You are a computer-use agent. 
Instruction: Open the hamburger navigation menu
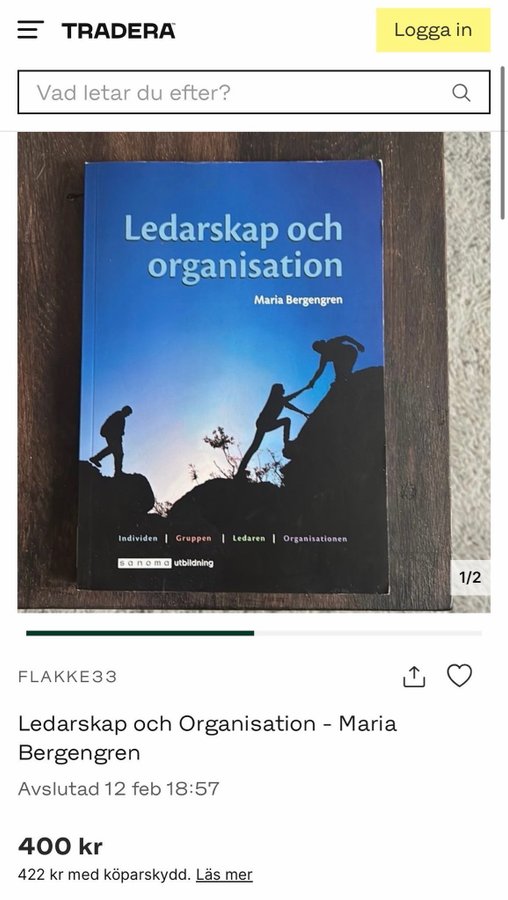point(30,30)
